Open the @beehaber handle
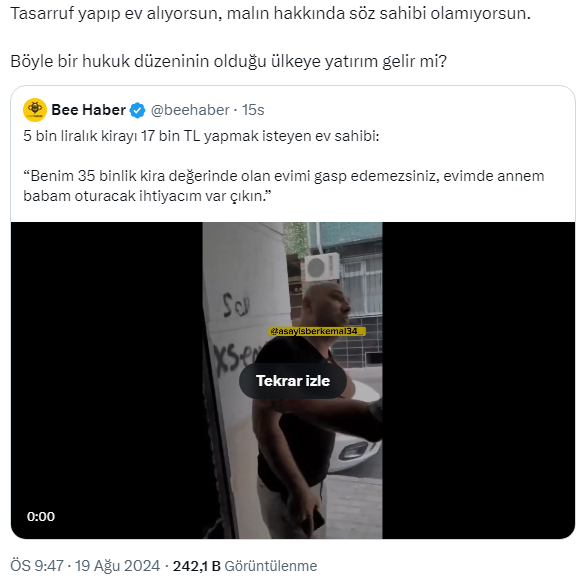The height and width of the screenshot is (578, 585). tap(190, 110)
